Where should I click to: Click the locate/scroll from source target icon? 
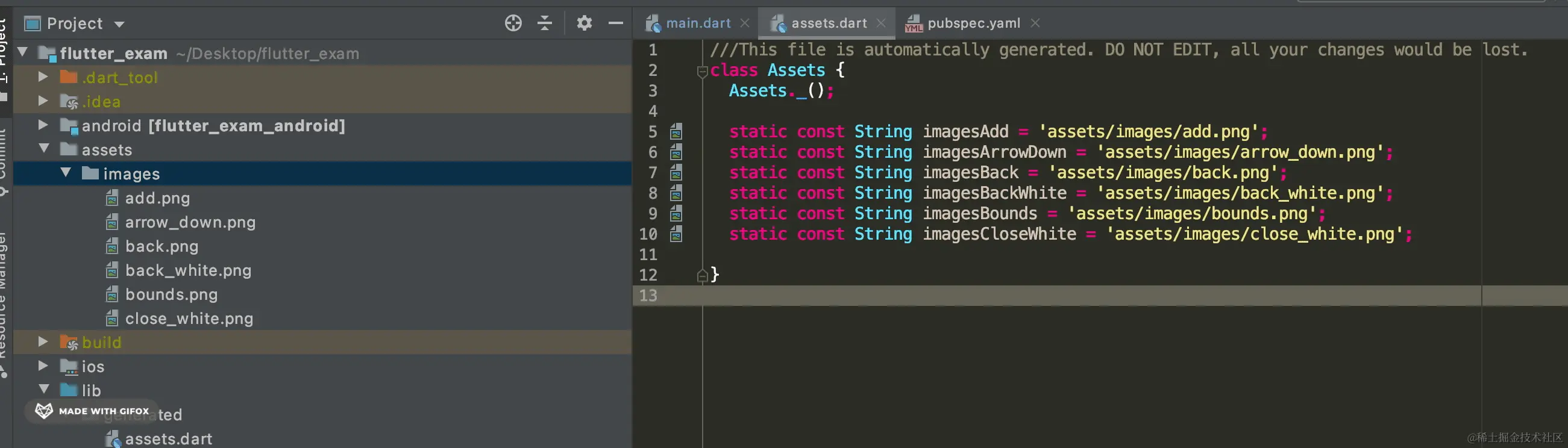513,23
